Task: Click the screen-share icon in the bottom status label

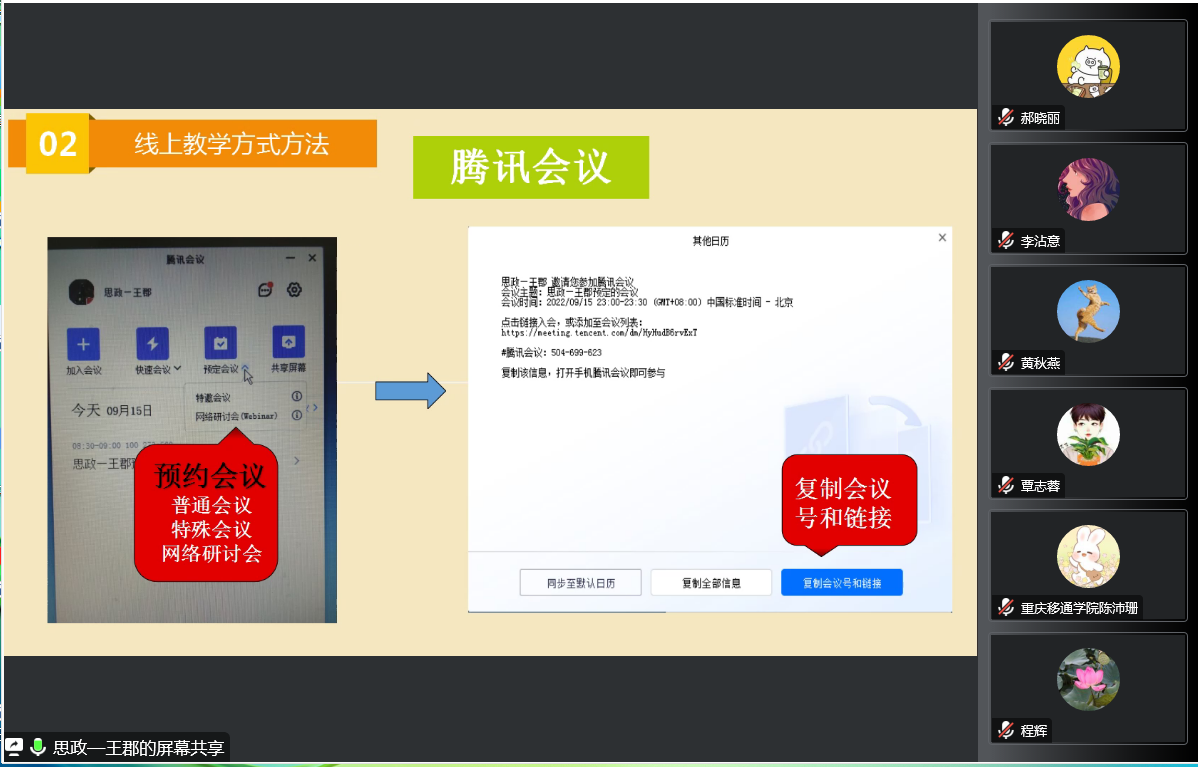Action: pyautogui.click(x=15, y=746)
